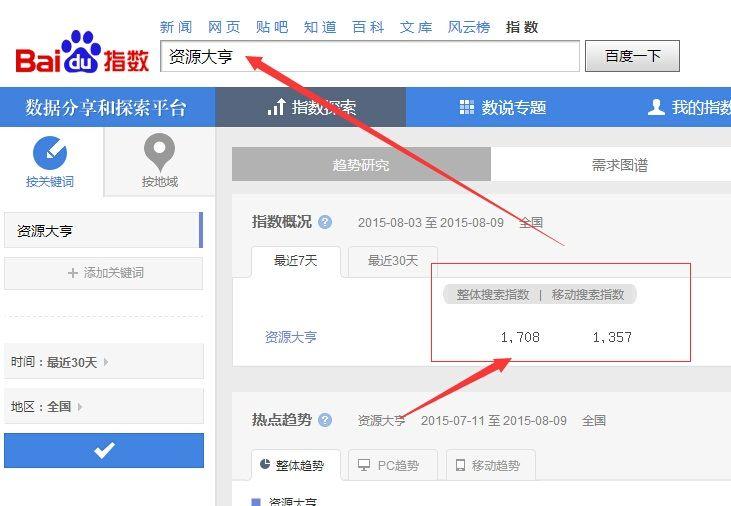The width and height of the screenshot is (731, 506).
Task: Click the 资源大亨 keyword field in sidebar
Action: (x=103, y=230)
